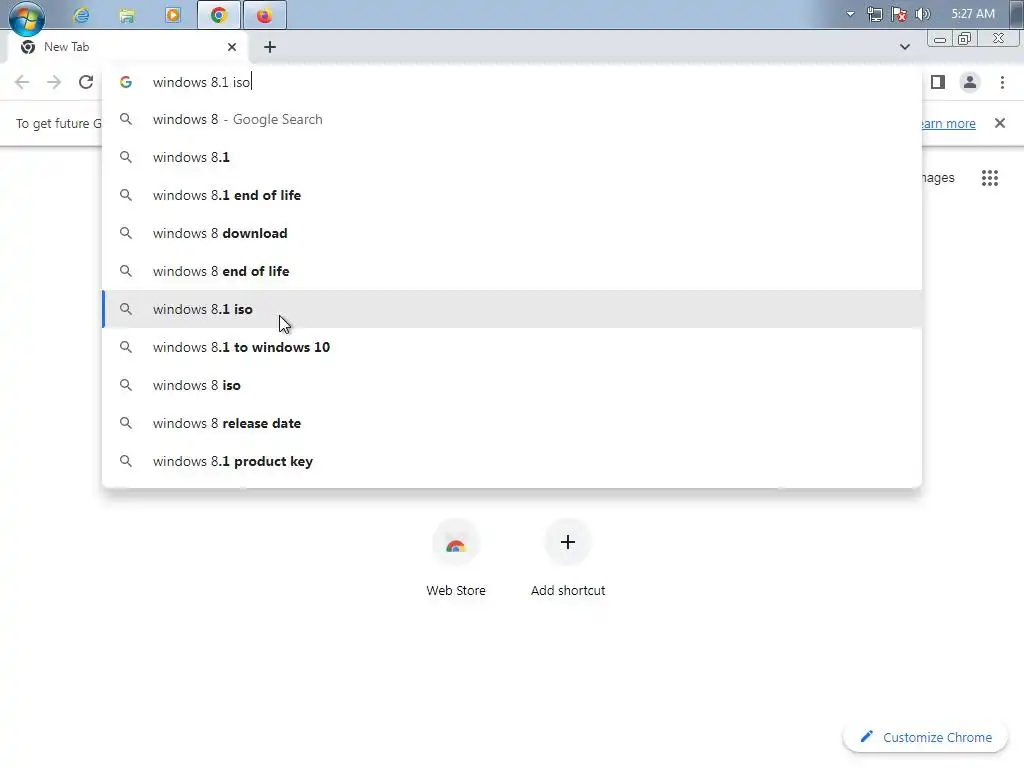Open Windows Media Player taskbar icon
1024x768 pixels.
(172, 15)
